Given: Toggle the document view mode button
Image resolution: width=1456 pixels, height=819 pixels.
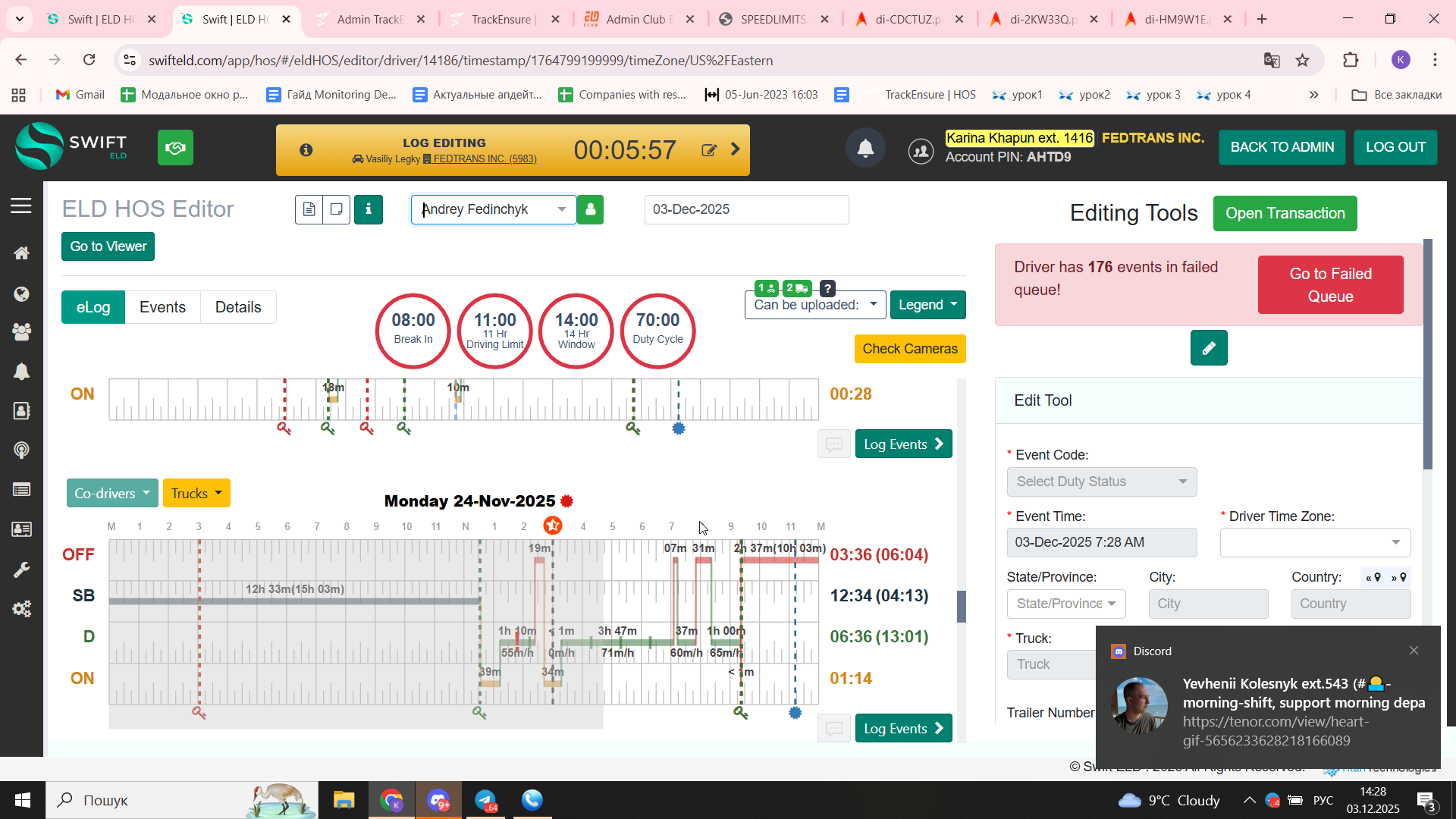Looking at the screenshot, I should [309, 209].
